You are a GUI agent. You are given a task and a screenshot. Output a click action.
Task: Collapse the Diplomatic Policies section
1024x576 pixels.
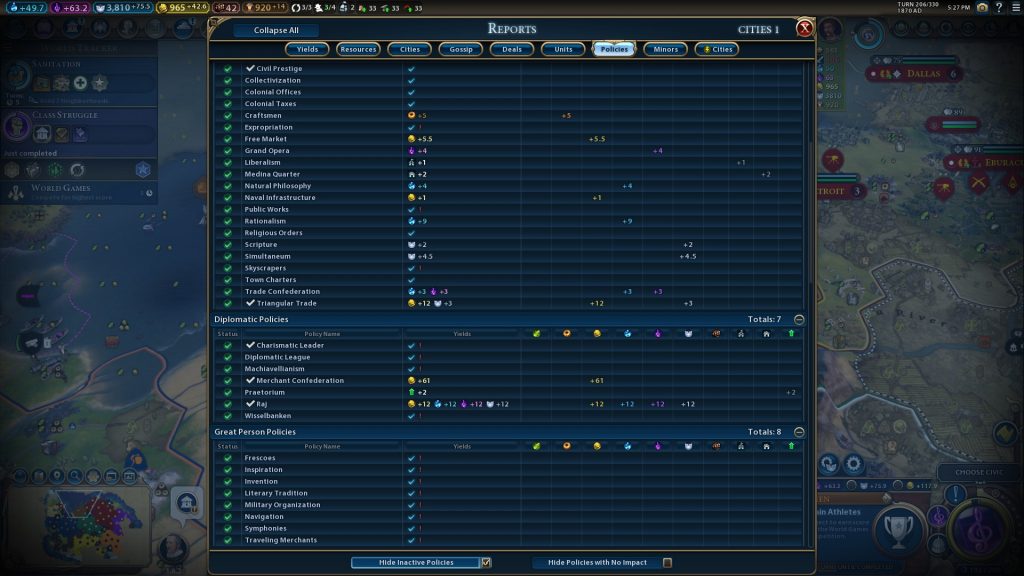tap(798, 320)
